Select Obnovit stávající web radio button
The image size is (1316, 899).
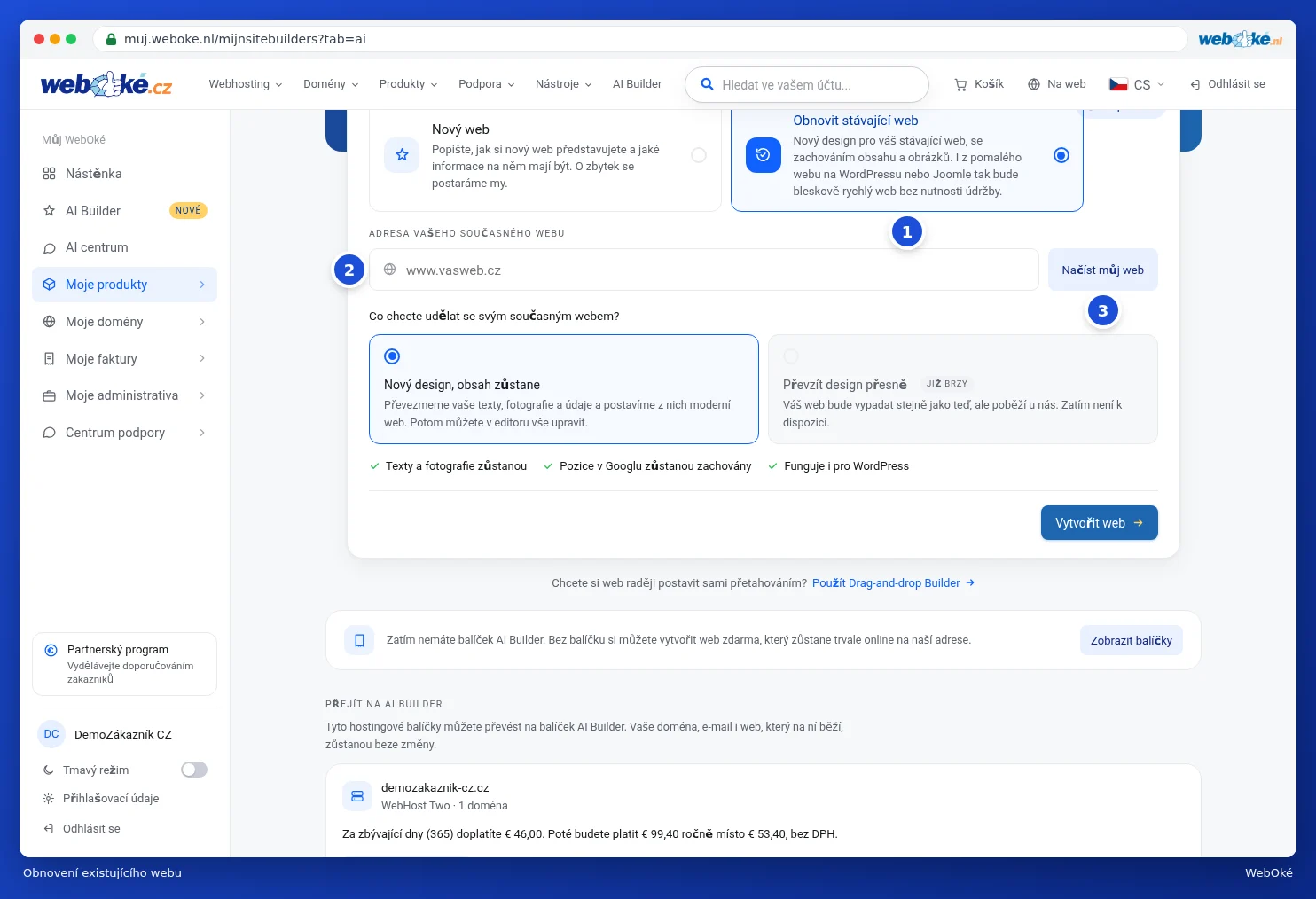[1061, 155]
